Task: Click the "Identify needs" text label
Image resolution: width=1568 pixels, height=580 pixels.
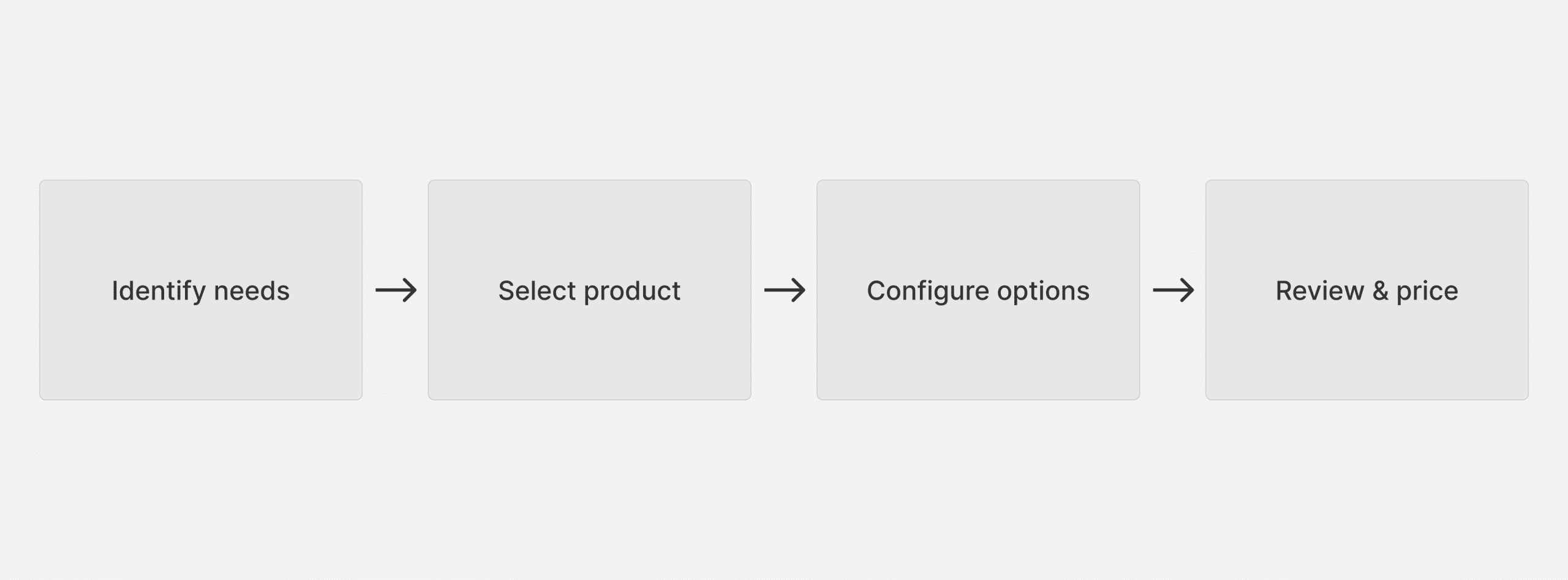Action: coord(201,291)
